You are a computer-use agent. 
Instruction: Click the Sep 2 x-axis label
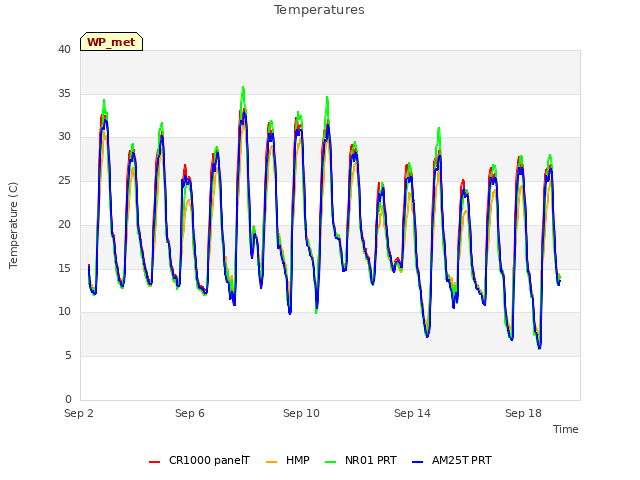(79, 413)
